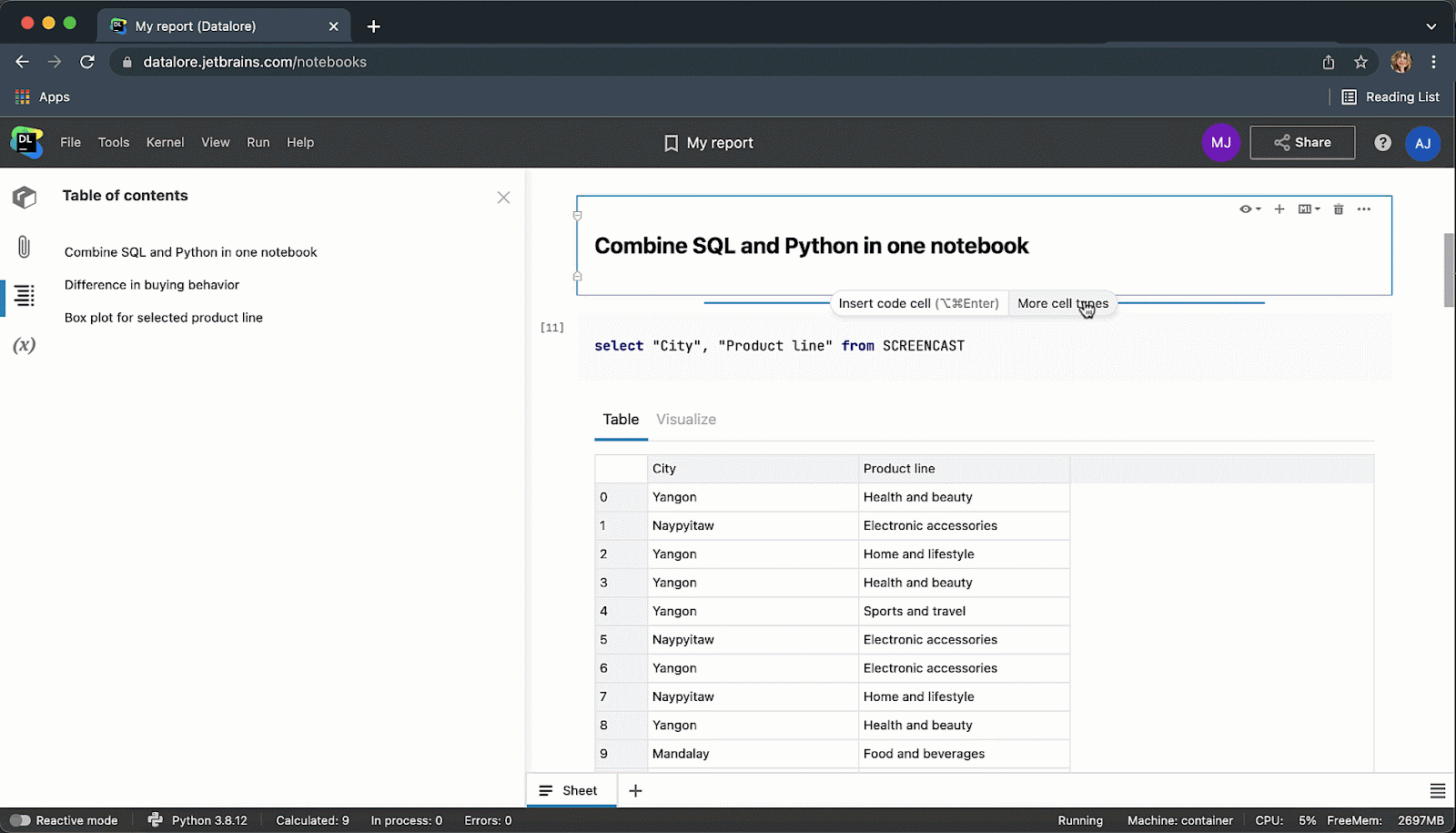1456x833 pixels.
Task: Open the Help question mark icon
Action: point(1382,143)
